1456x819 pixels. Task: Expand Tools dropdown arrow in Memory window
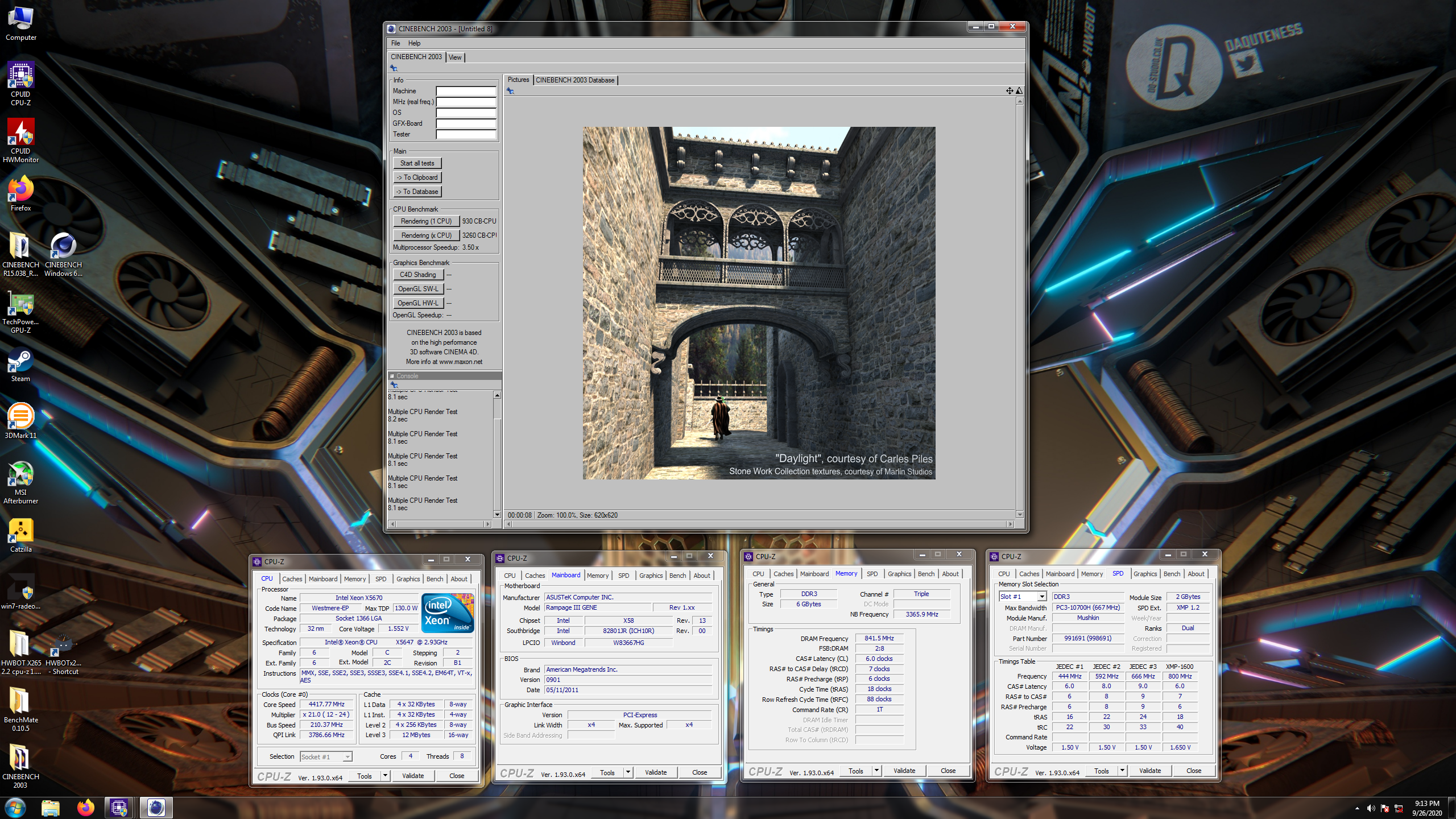(x=876, y=771)
